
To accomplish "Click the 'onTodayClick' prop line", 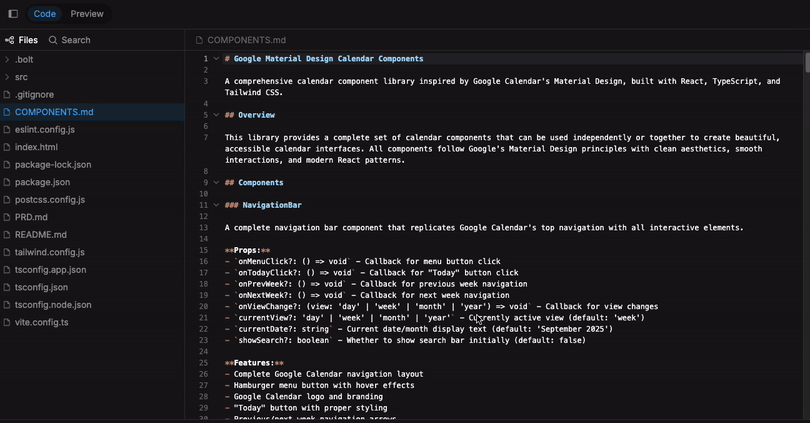I will point(371,273).
